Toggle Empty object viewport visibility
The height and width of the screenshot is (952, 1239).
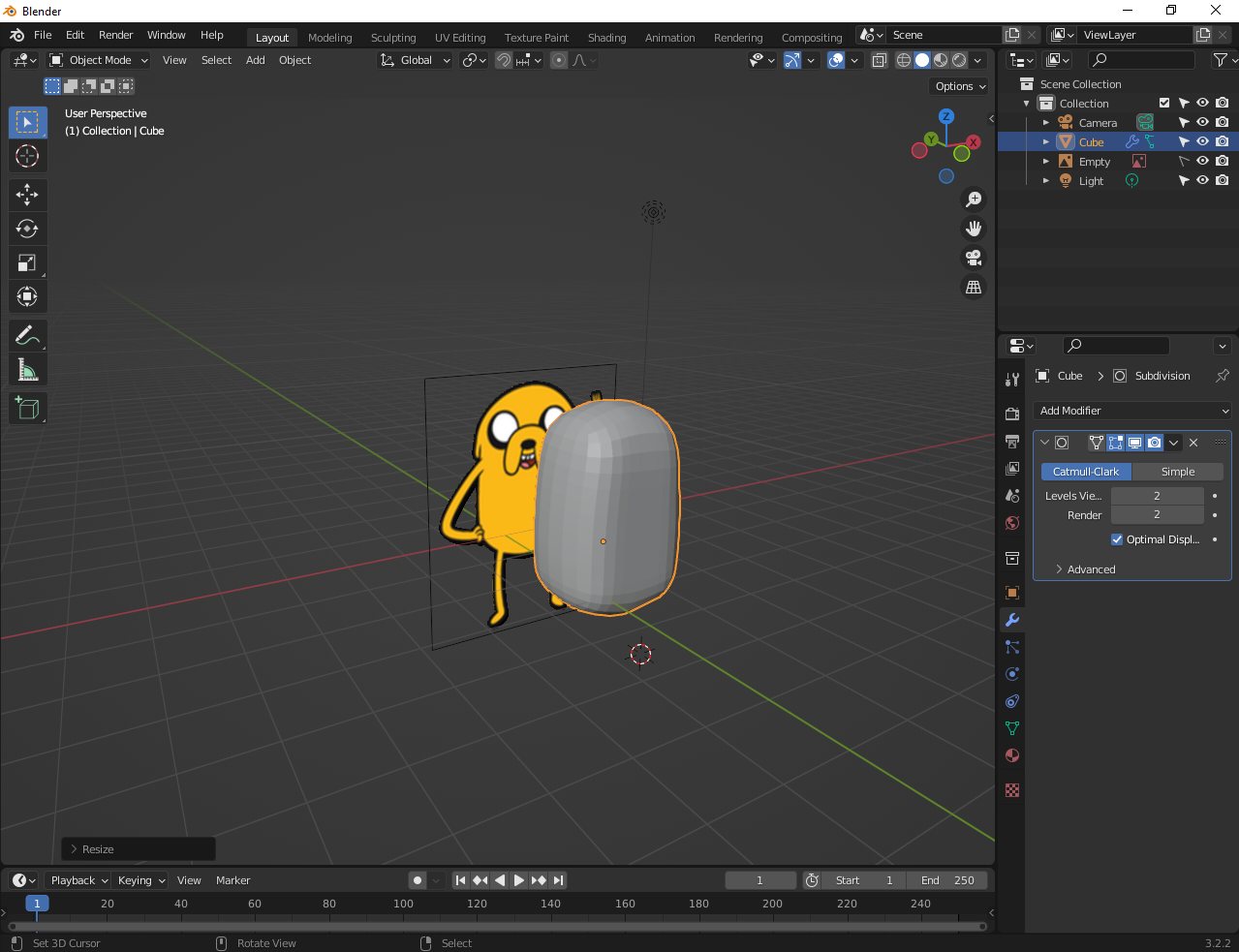click(x=1202, y=161)
